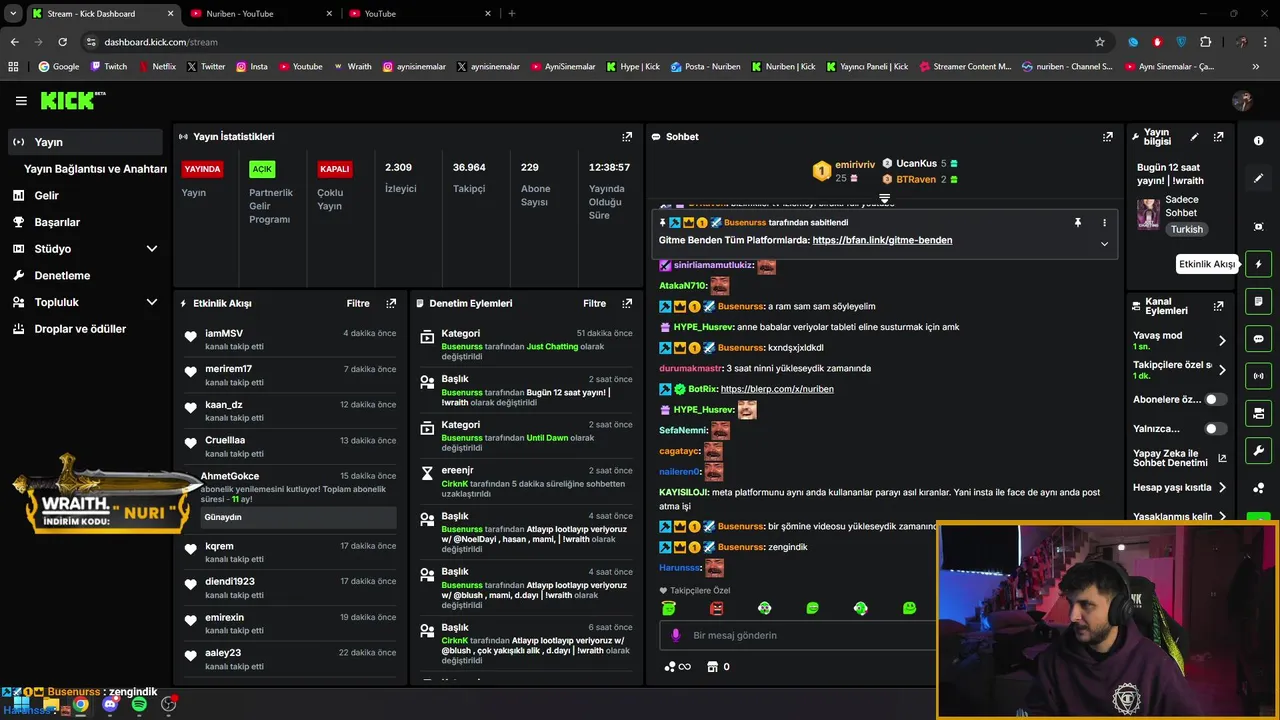Pop out the Kanal Eylemleri panel
The height and width of the screenshot is (720, 1280).
point(1218,306)
